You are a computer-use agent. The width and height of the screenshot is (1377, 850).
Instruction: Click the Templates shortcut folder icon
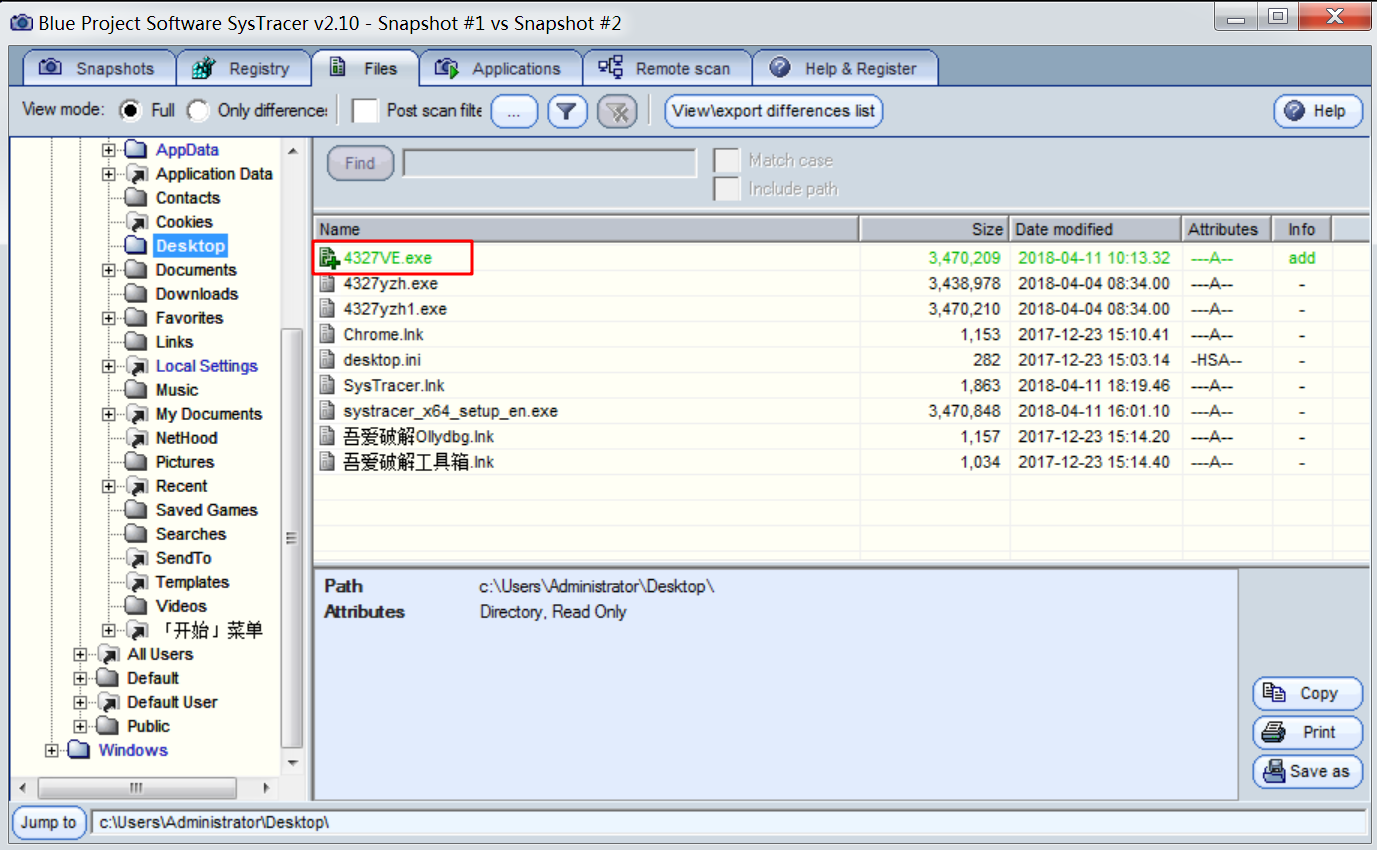point(137,582)
